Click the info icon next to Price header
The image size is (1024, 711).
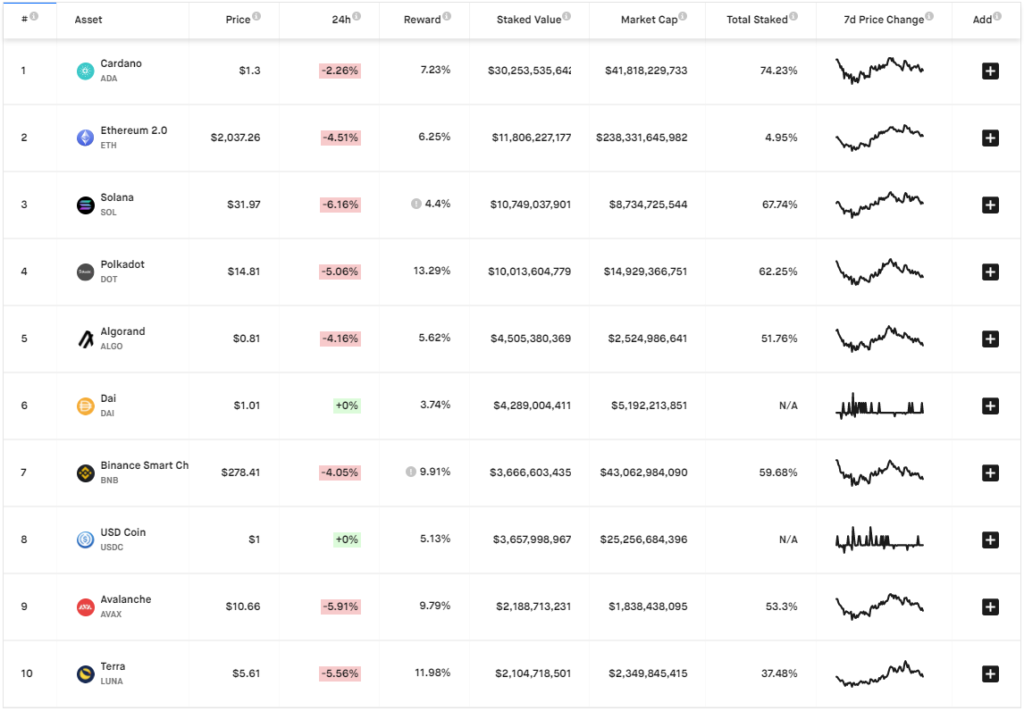tap(257, 17)
